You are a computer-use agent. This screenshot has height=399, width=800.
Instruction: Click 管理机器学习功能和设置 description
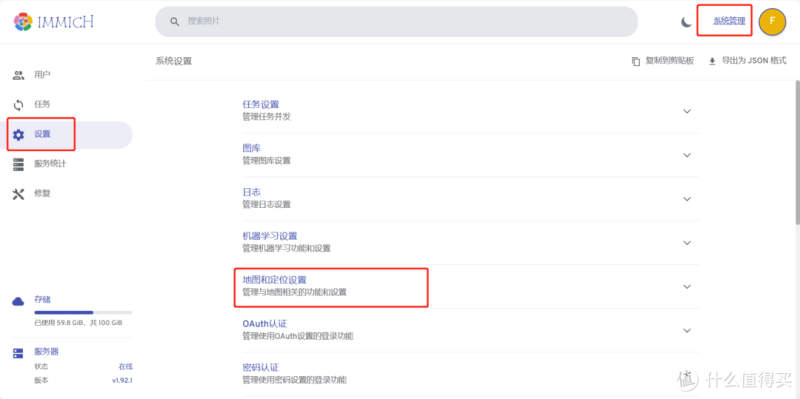[286, 248]
